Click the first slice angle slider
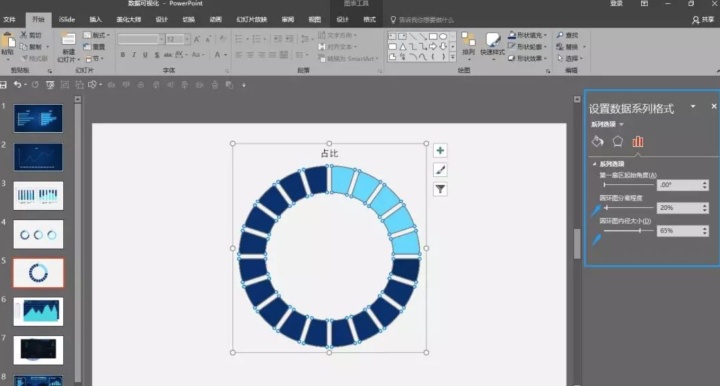This screenshot has height=386, width=720. pyautogui.click(x=629, y=185)
